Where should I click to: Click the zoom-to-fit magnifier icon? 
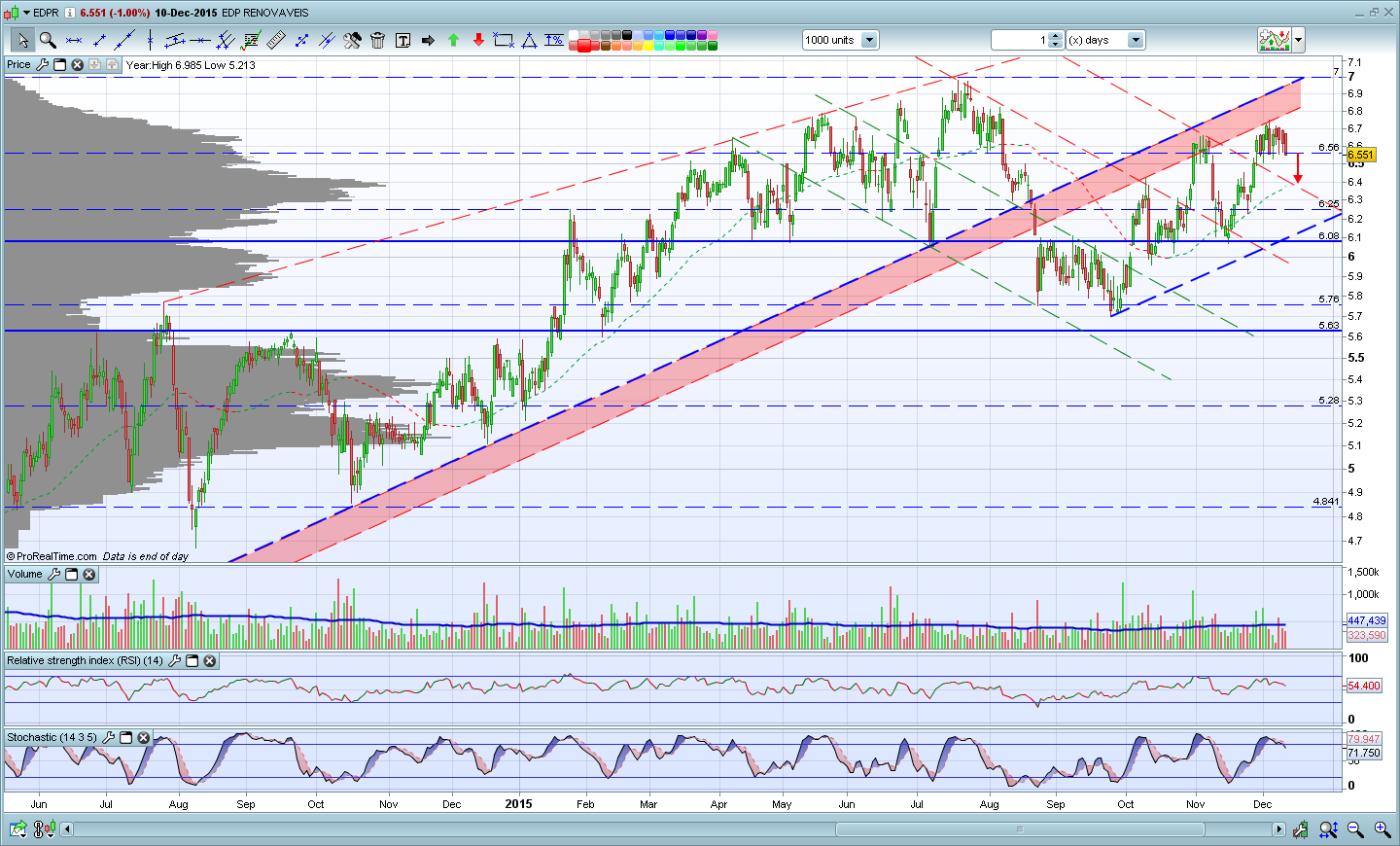(1328, 829)
